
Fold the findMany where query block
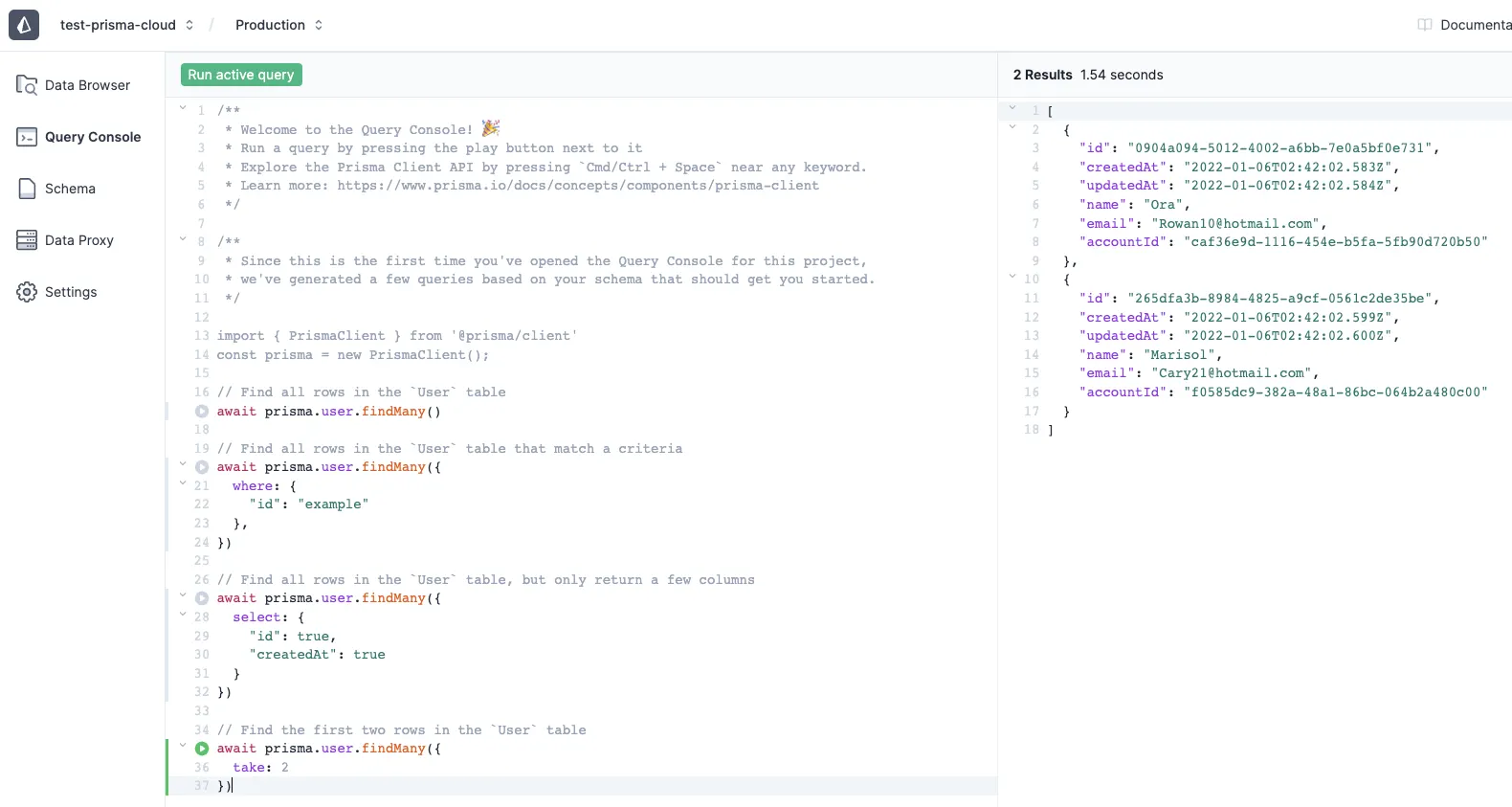coord(183,464)
